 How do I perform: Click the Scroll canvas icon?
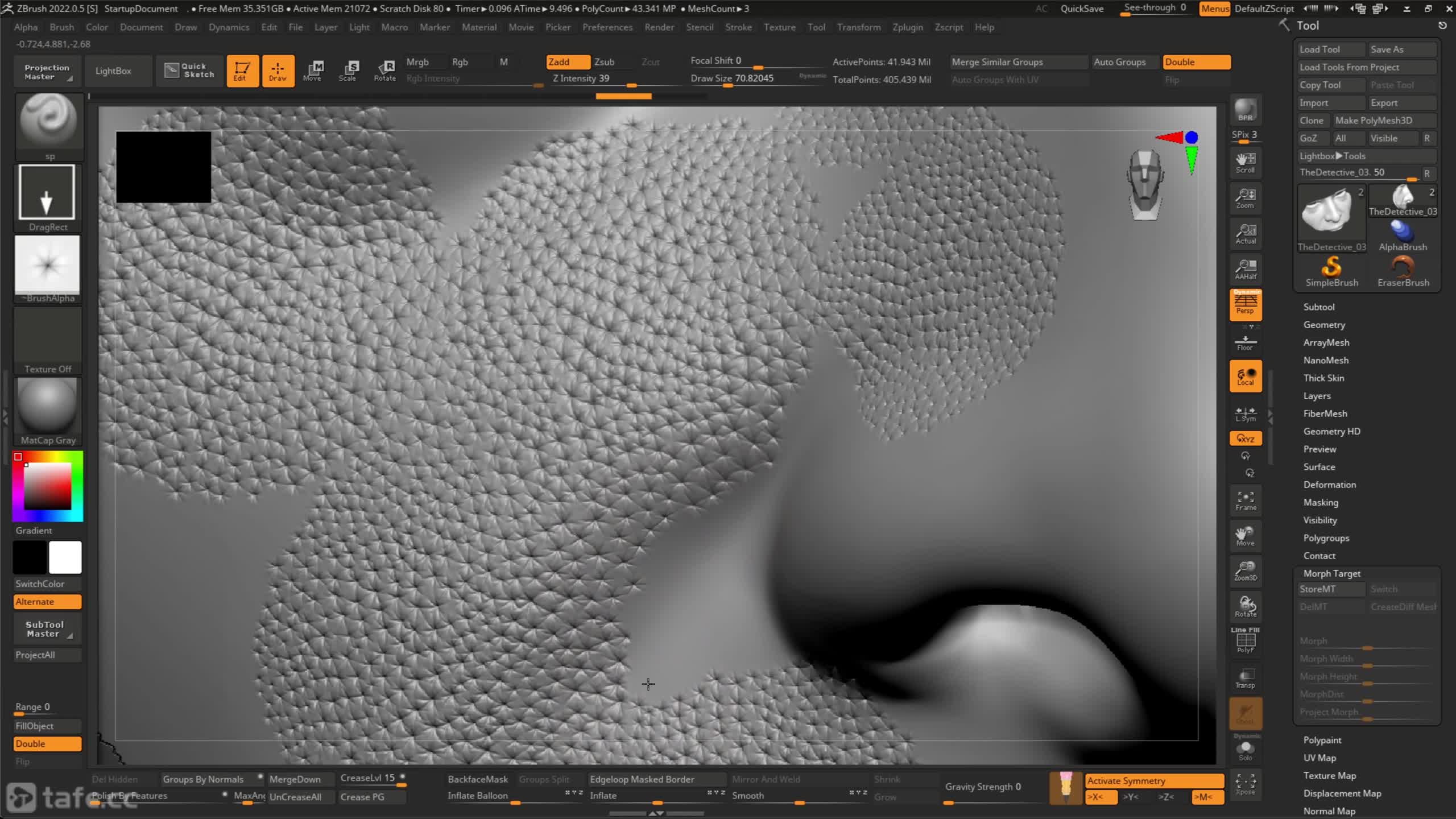pyautogui.click(x=1246, y=163)
